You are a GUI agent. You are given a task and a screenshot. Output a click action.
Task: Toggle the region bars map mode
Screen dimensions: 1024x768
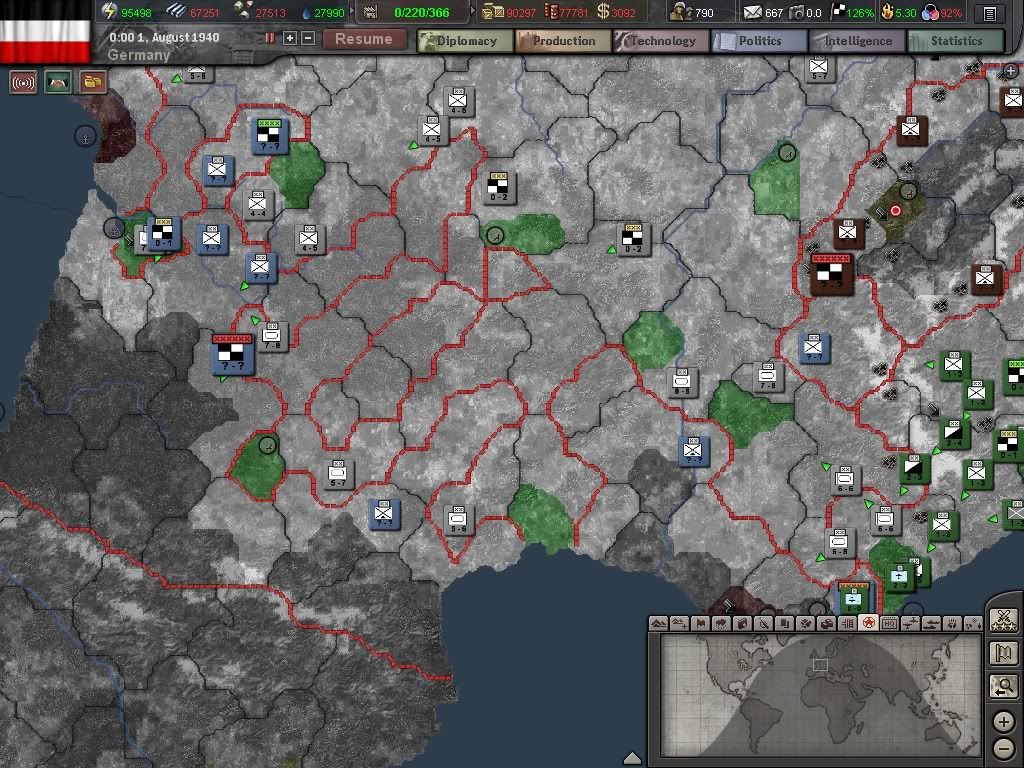click(848, 624)
